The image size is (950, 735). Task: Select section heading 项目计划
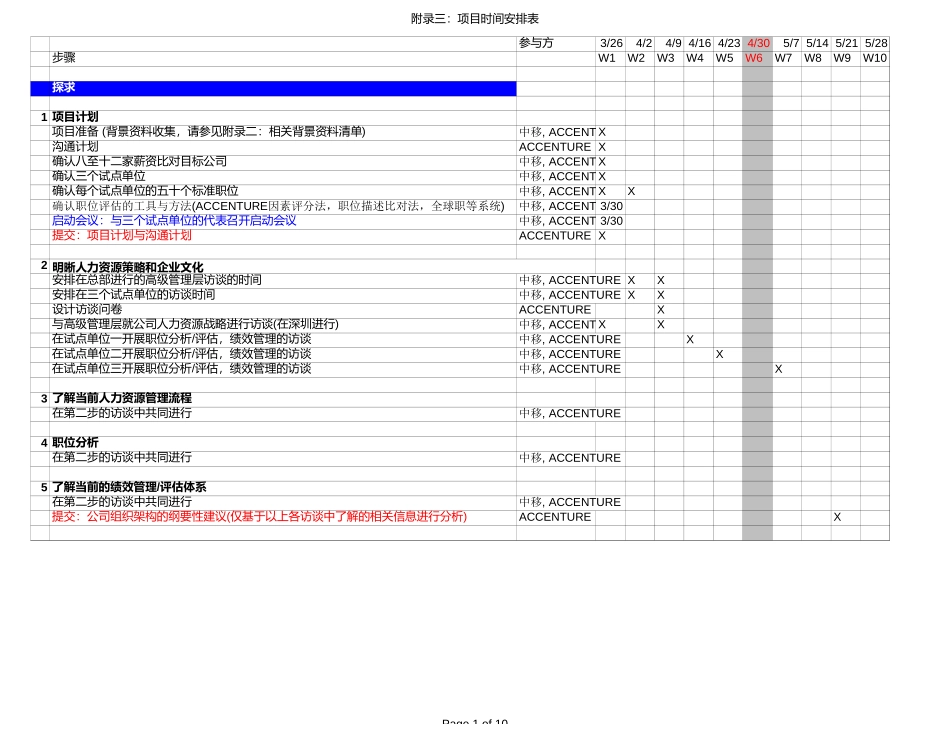tap(75, 117)
